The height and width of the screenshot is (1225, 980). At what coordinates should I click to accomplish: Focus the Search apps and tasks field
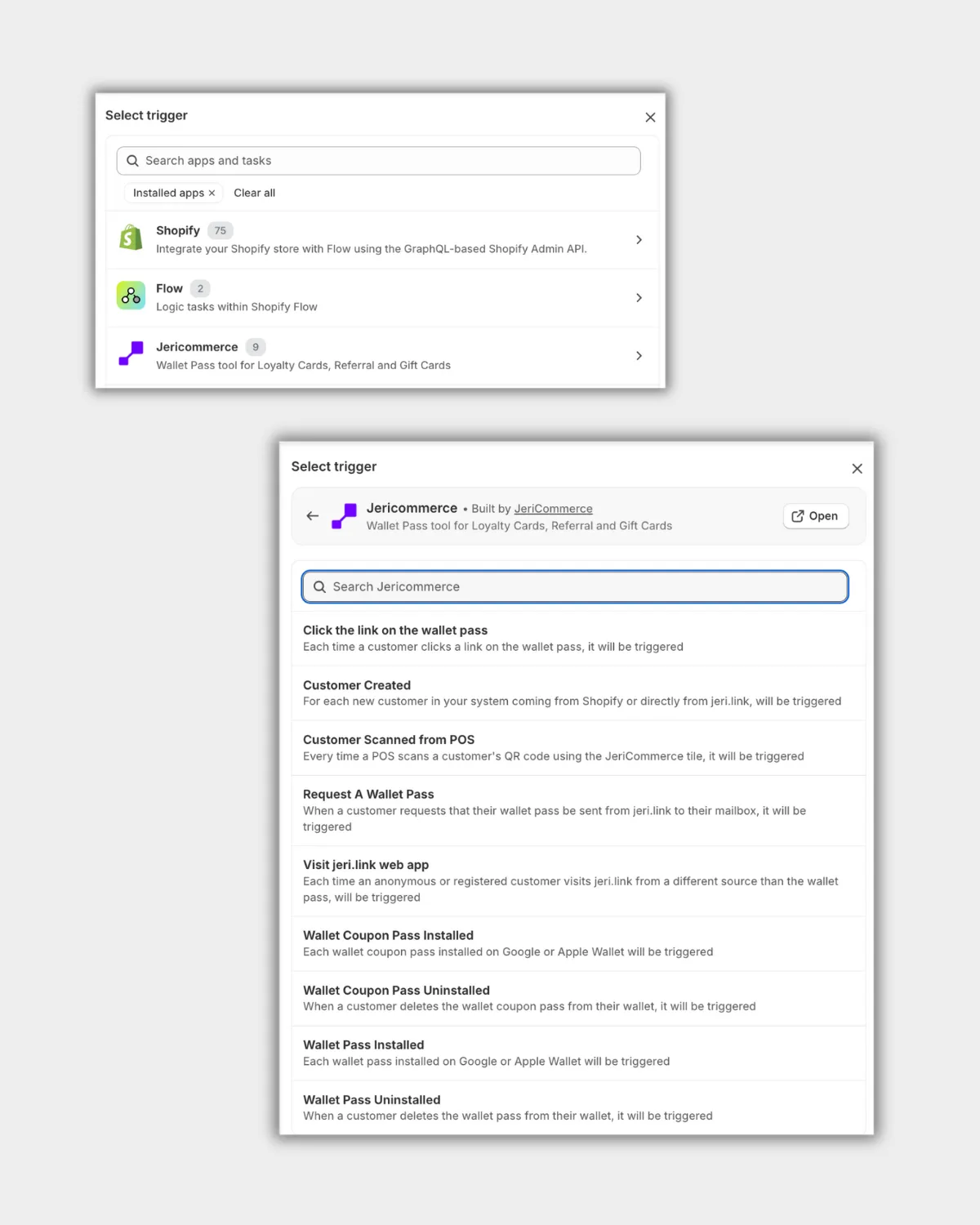point(384,161)
